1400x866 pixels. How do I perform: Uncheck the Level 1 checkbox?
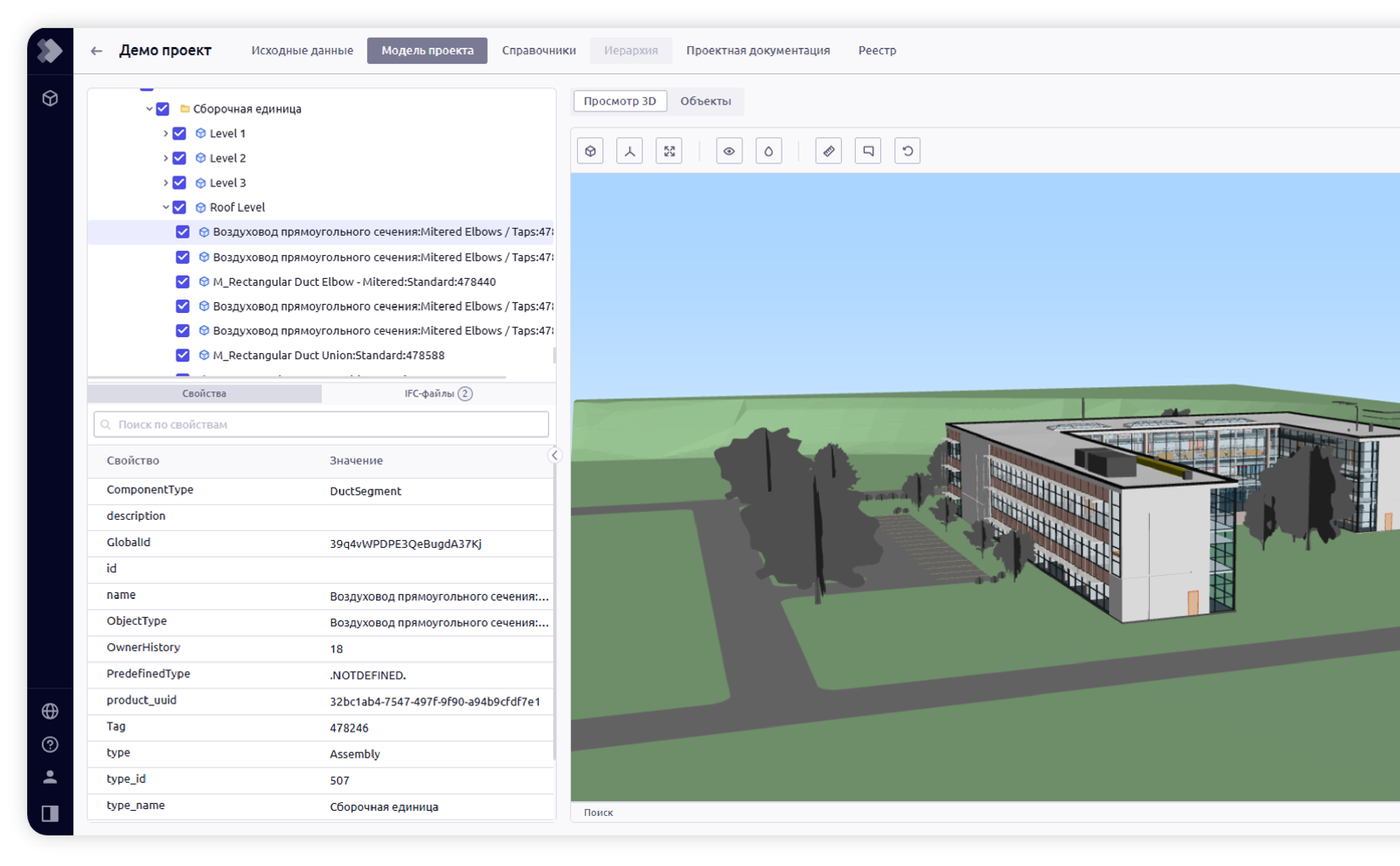[x=179, y=133]
